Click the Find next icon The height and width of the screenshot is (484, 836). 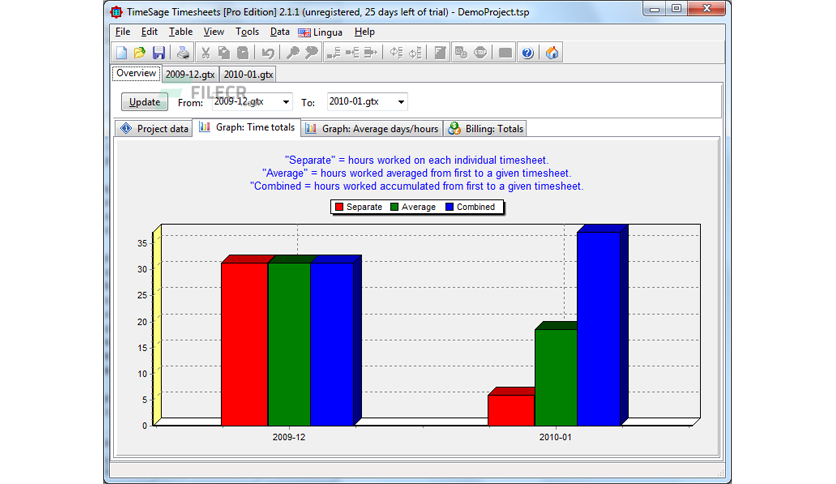tap(311, 52)
